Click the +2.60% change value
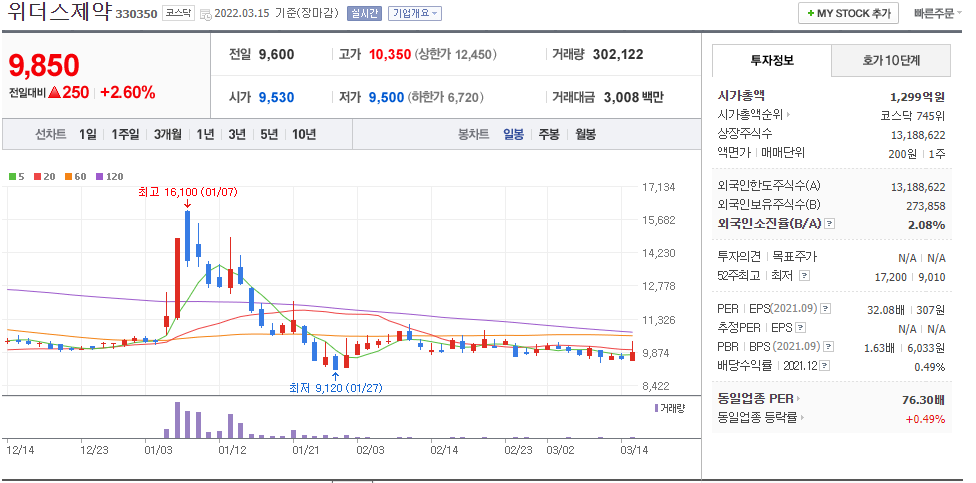The image size is (976, 483). [128, 93]
